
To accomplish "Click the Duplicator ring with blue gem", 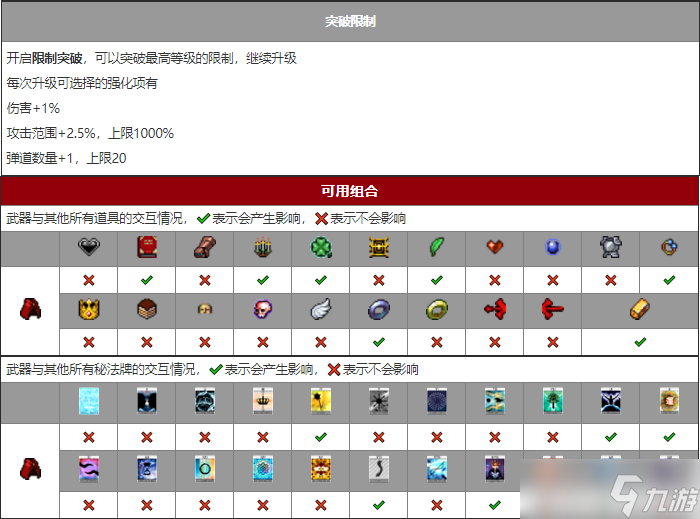I will point(669,247).
